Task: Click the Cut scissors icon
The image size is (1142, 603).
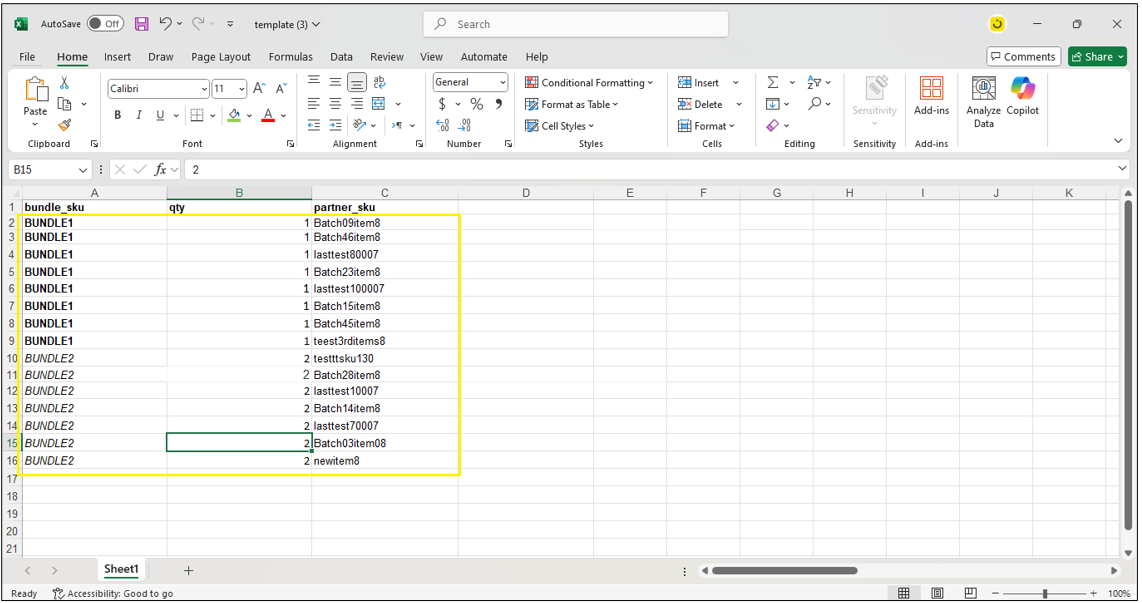Action: [65, 83]
